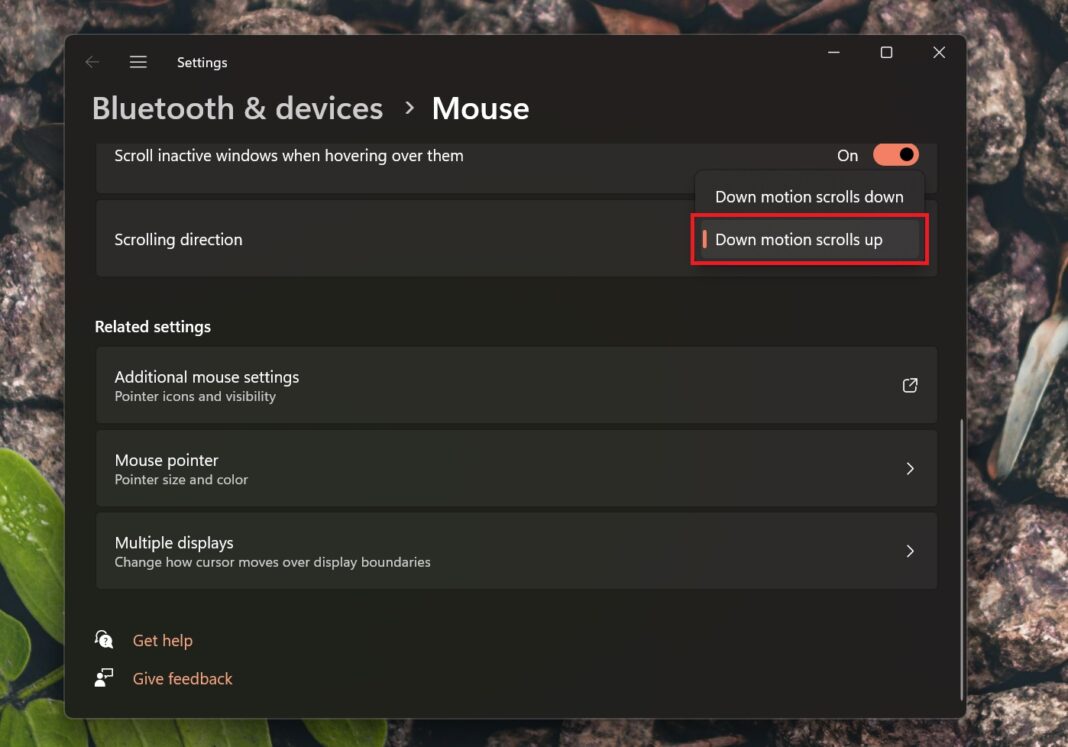Select 'Down motion scrolls down' option

809,197
